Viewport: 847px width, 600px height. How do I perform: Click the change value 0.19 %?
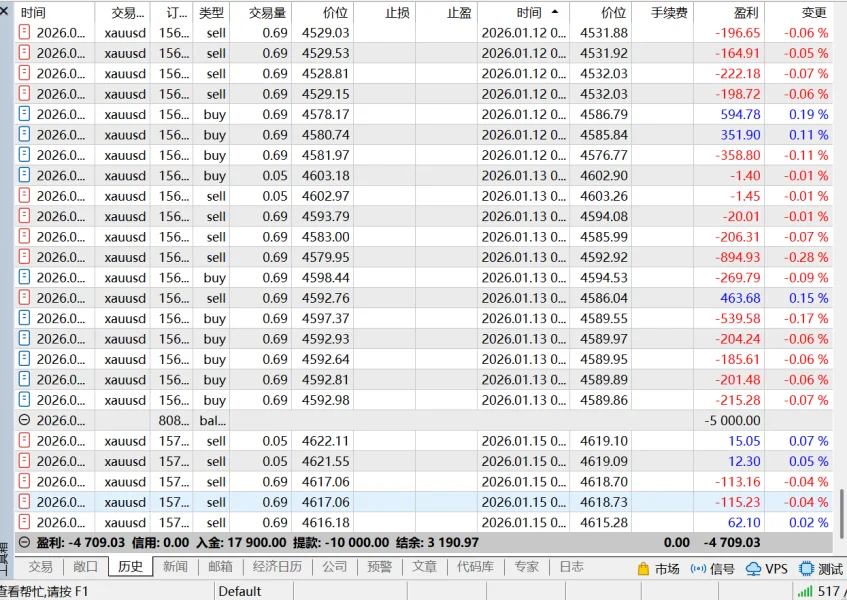(x=809, y=114)
